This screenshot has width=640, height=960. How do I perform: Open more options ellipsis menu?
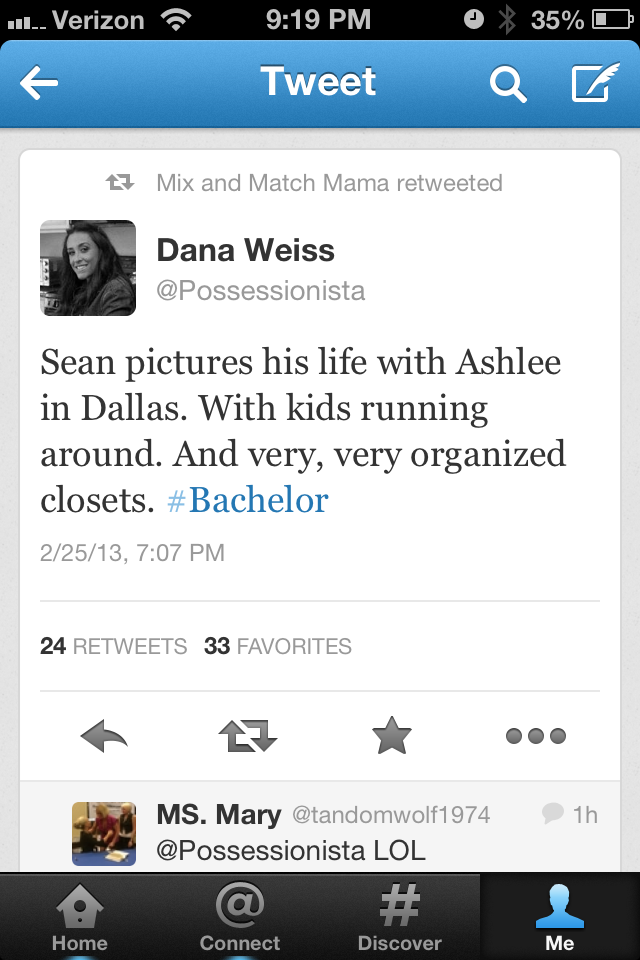[535, 737]
